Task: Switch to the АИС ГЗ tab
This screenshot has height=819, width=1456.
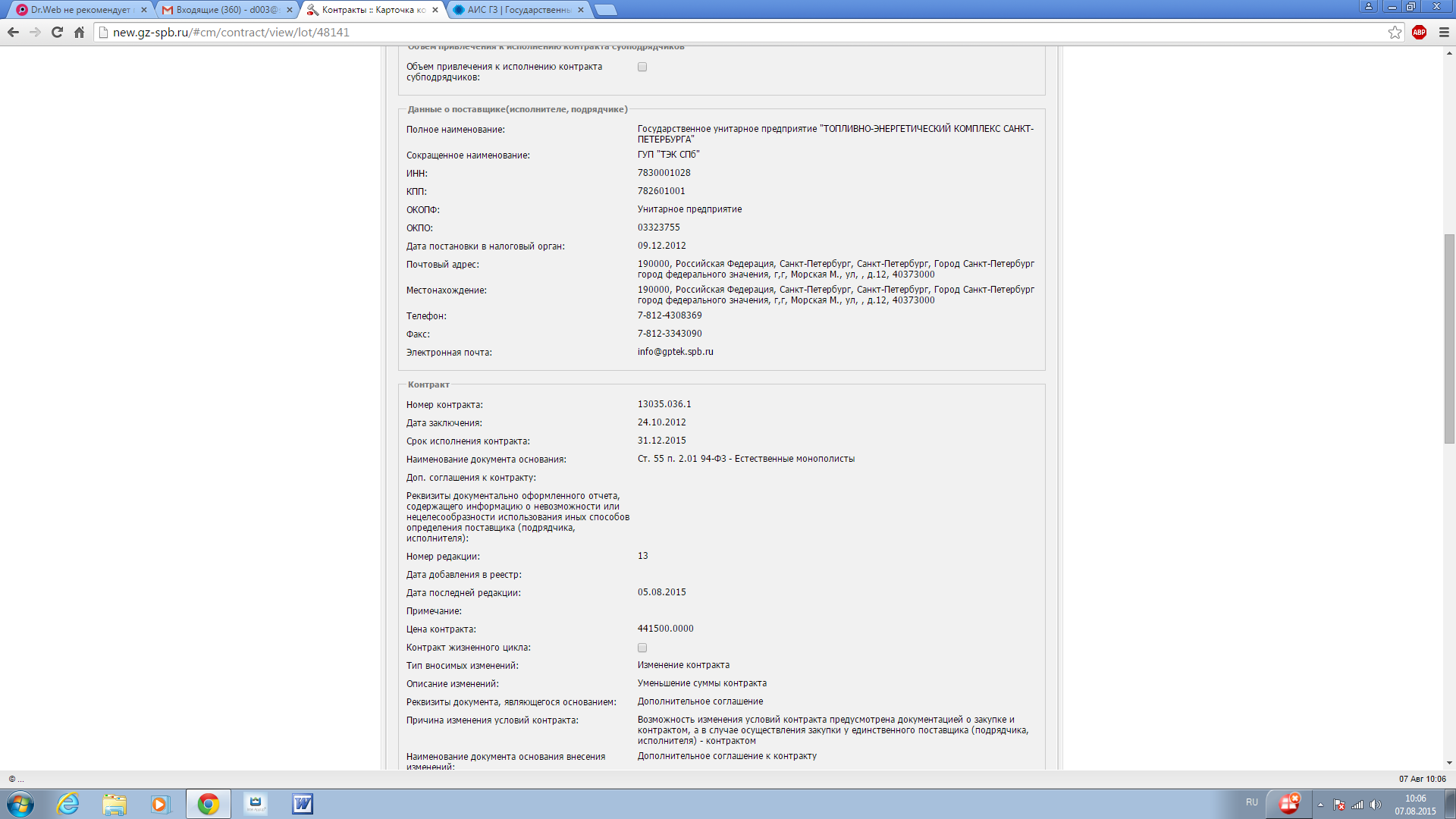Action: pyautogui.click(x=518, y=10)
